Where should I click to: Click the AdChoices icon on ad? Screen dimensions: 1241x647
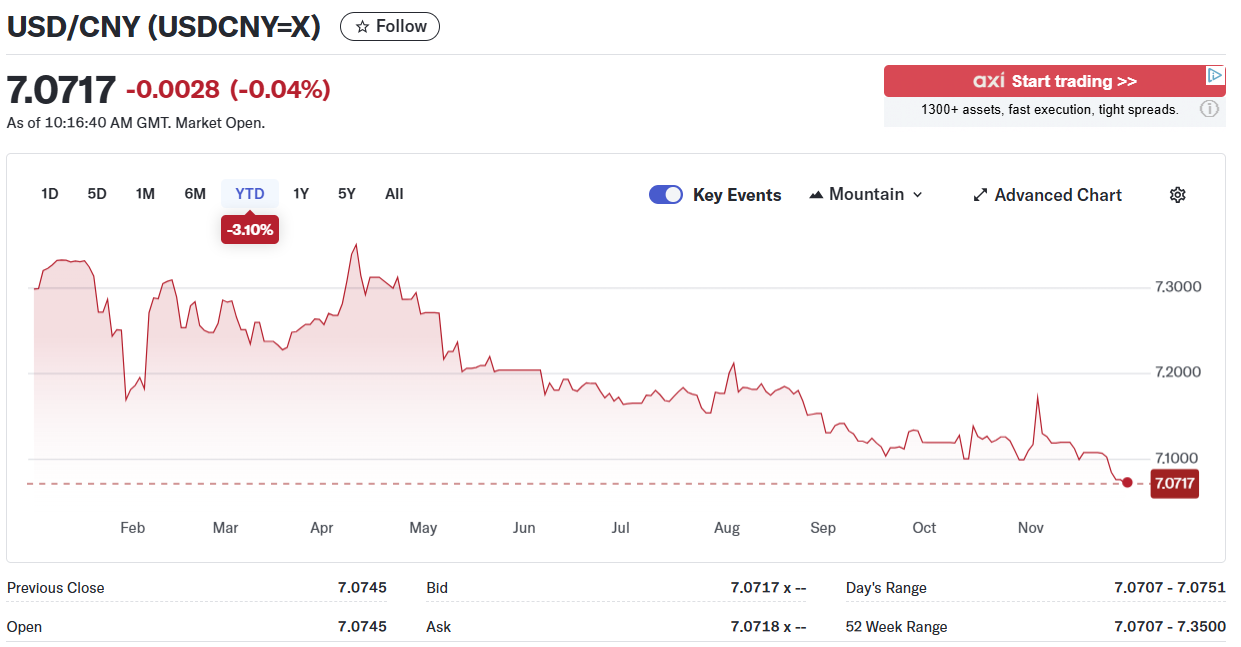(x=1214, y=76)
